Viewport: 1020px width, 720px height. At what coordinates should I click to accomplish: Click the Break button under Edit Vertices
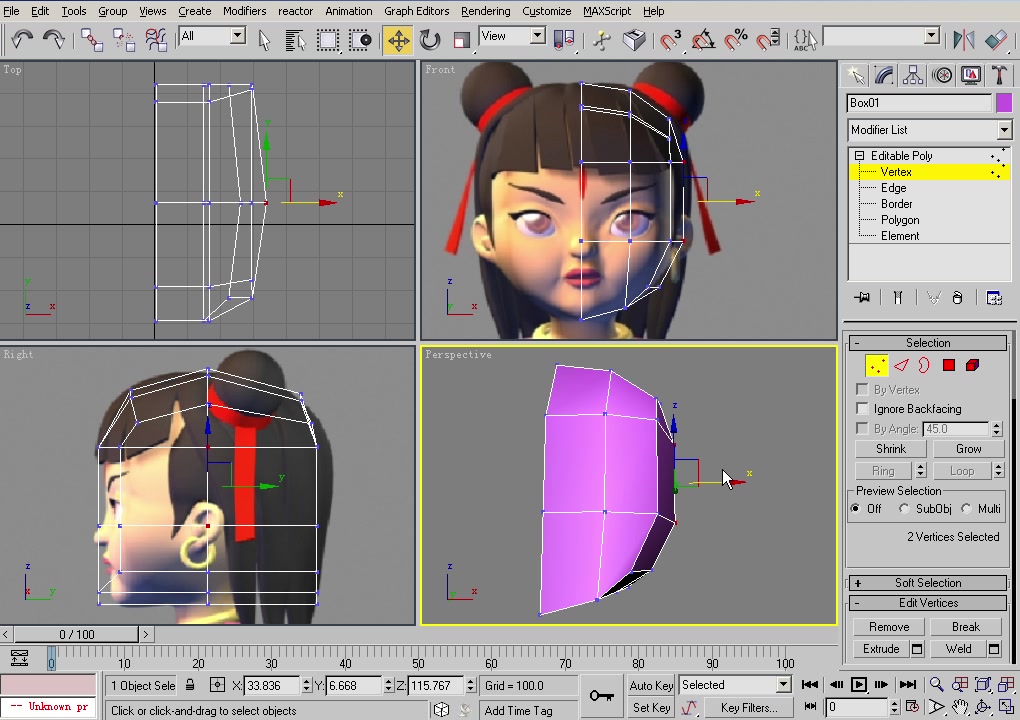click(x=965, y=626)
